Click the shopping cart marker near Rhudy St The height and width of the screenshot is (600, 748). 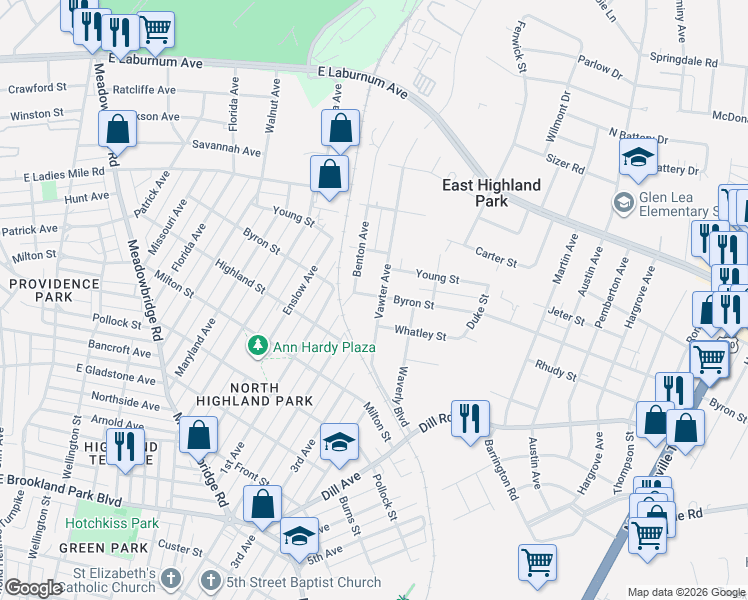click(x=709, y=362)
